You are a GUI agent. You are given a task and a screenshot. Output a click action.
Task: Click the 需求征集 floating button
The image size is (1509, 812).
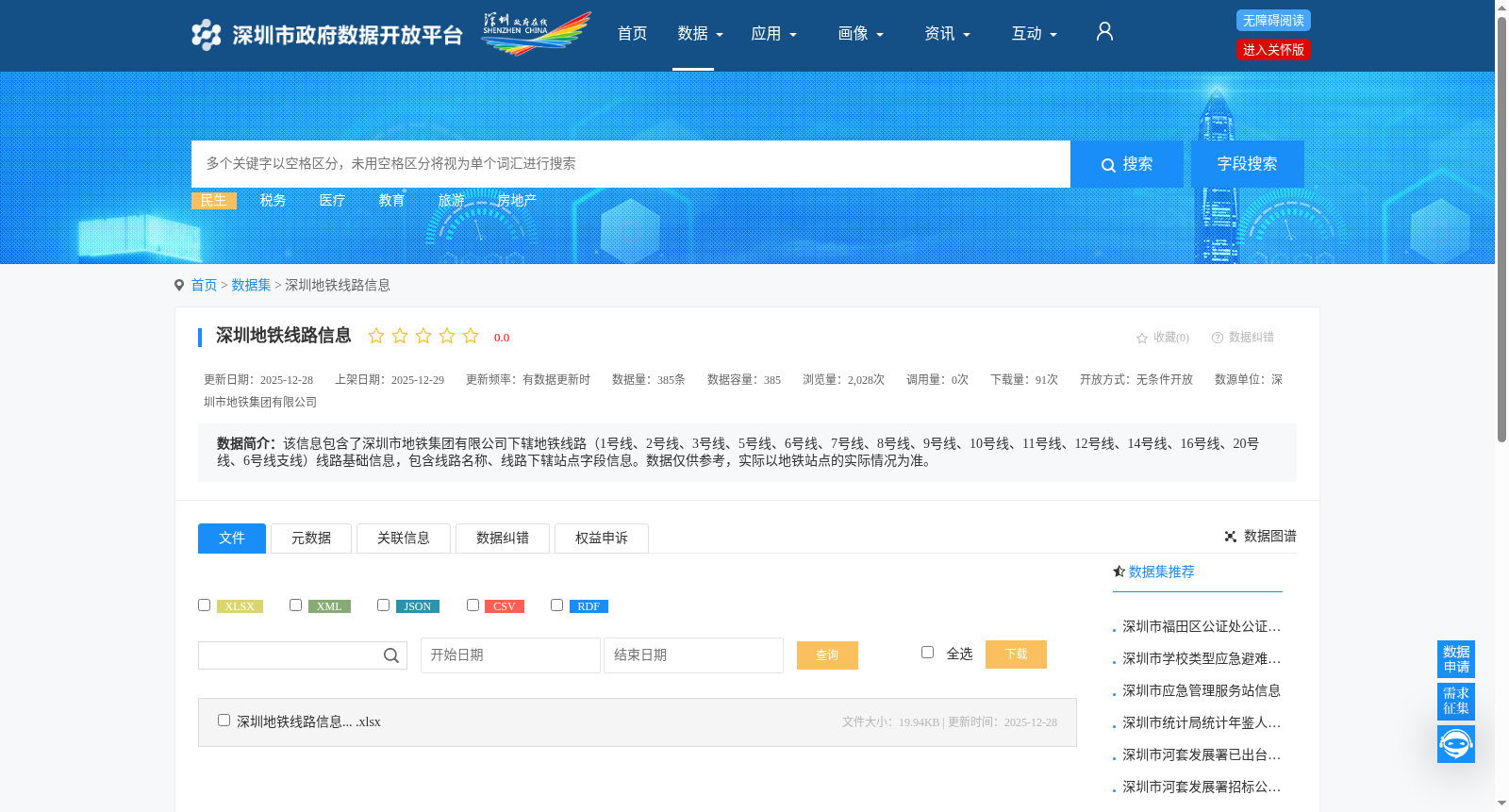pos(1456,701)
